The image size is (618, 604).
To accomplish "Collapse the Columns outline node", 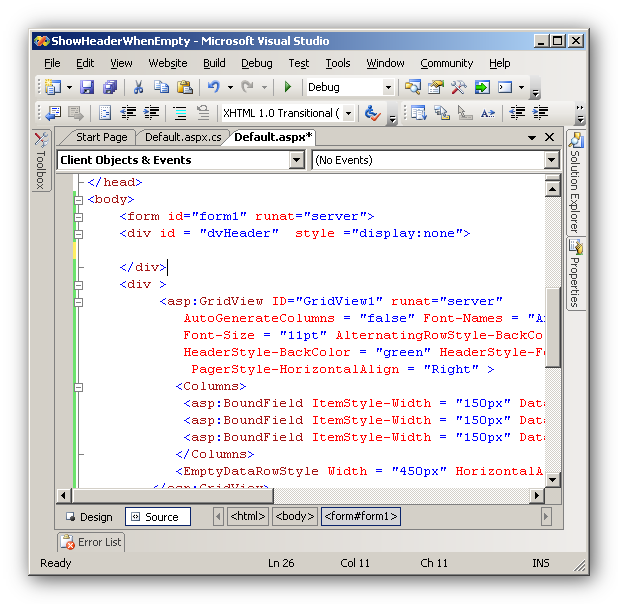I will (x=78, y=387).
